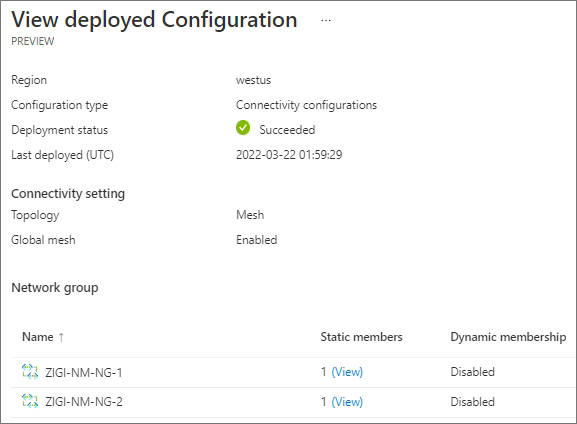
Task: Click the Dynamic membership column header
Action: pos(508,337)
